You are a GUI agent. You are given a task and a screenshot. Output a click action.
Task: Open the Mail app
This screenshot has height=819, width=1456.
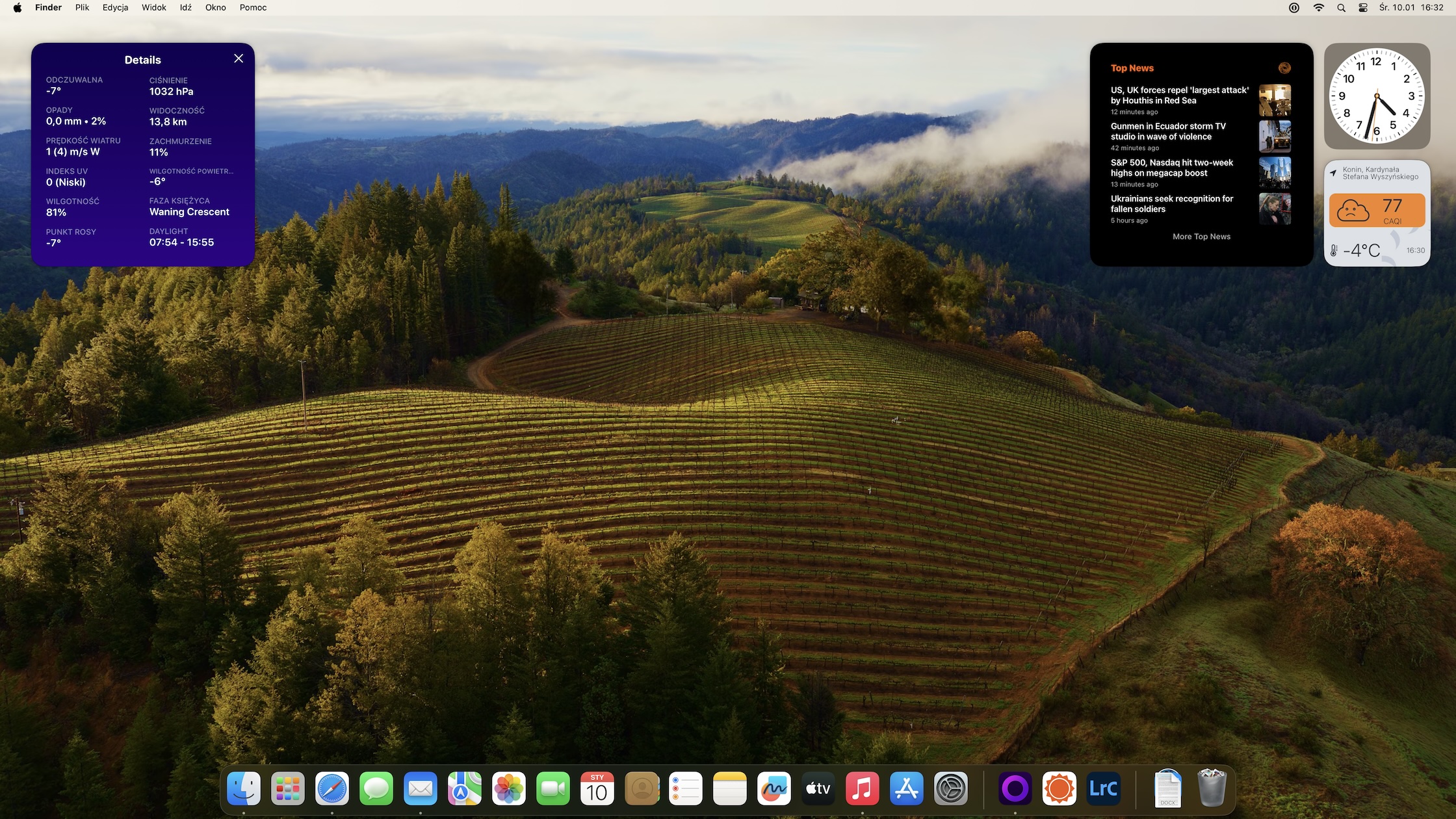tap(420, 788)
